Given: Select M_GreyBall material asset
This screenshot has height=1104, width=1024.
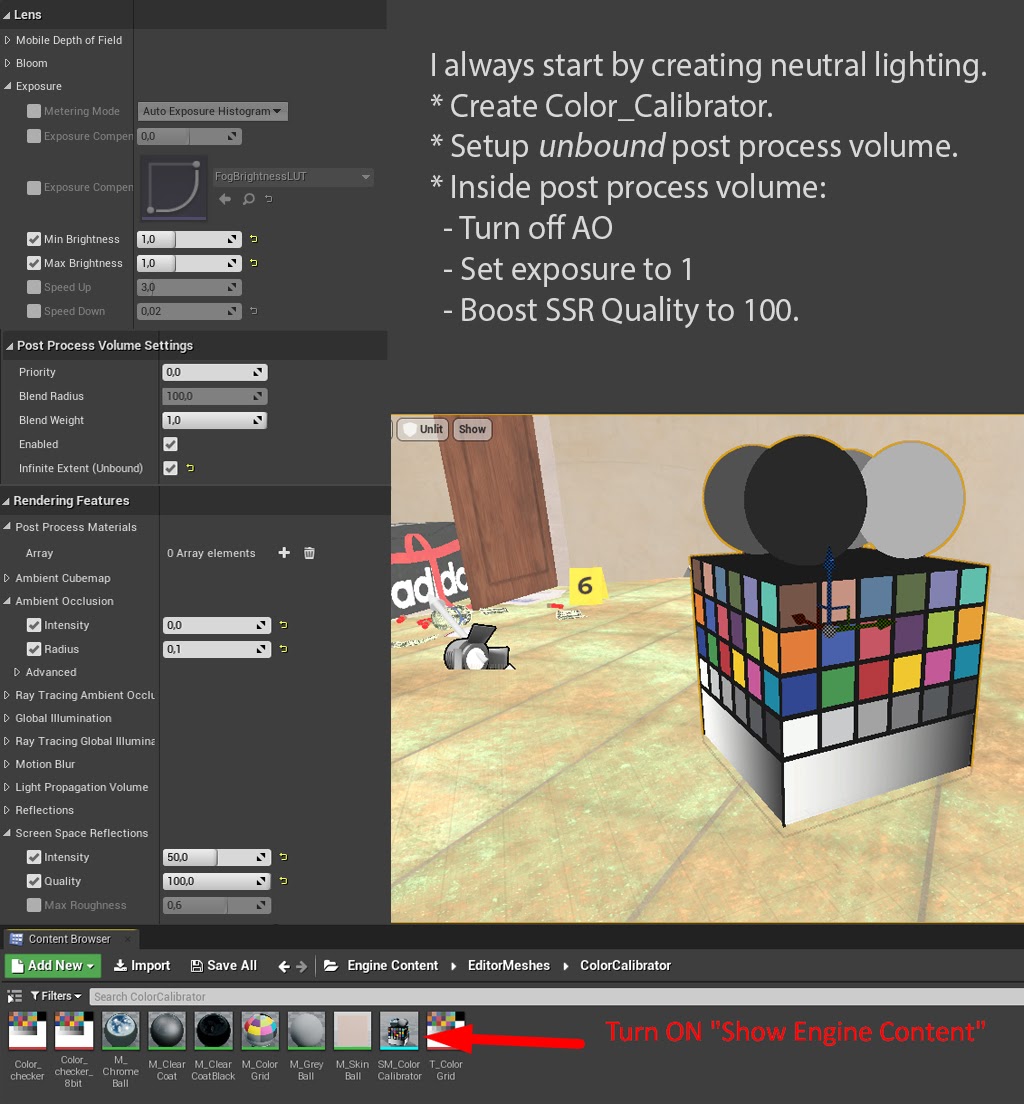Looking at the screenshot, I should click(306, 1030).
